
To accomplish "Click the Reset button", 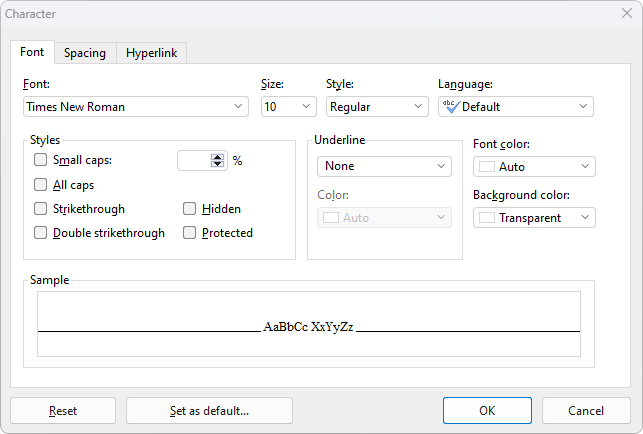I will (x=63, y=411).
